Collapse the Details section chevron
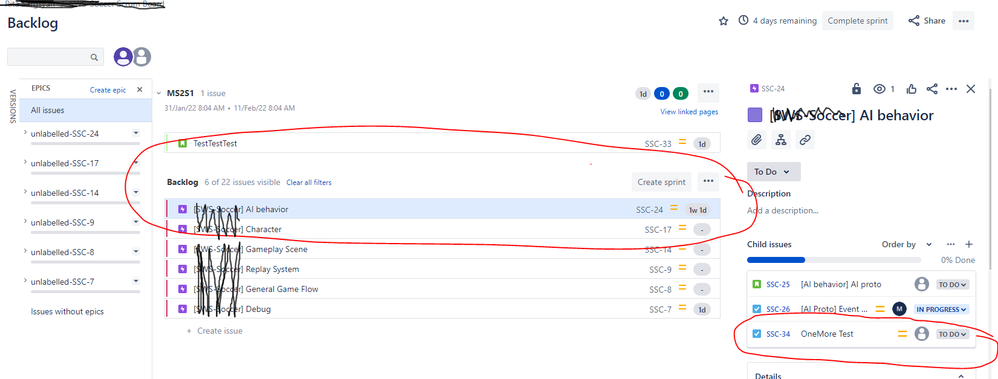 pos(961,376)
